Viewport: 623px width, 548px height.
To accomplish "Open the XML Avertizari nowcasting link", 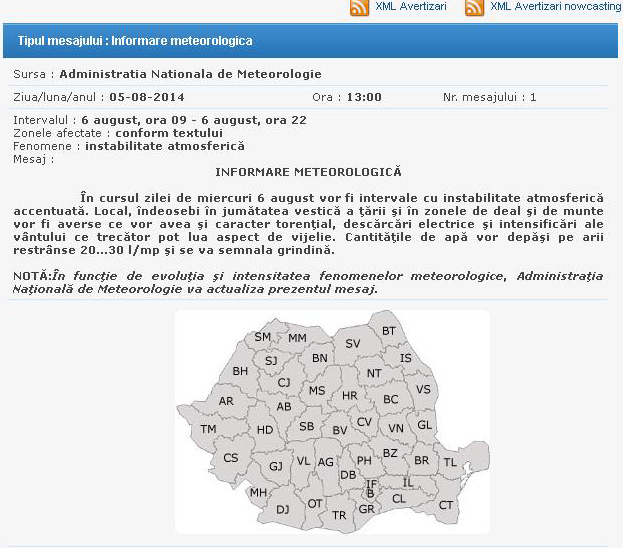I will 555,7.
